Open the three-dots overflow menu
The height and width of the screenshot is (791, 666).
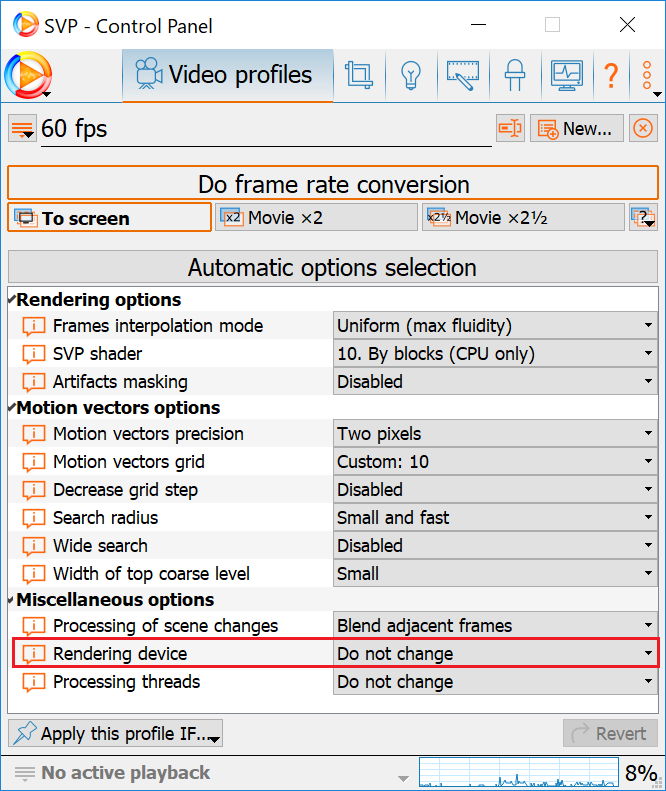[x=648, y=75]
